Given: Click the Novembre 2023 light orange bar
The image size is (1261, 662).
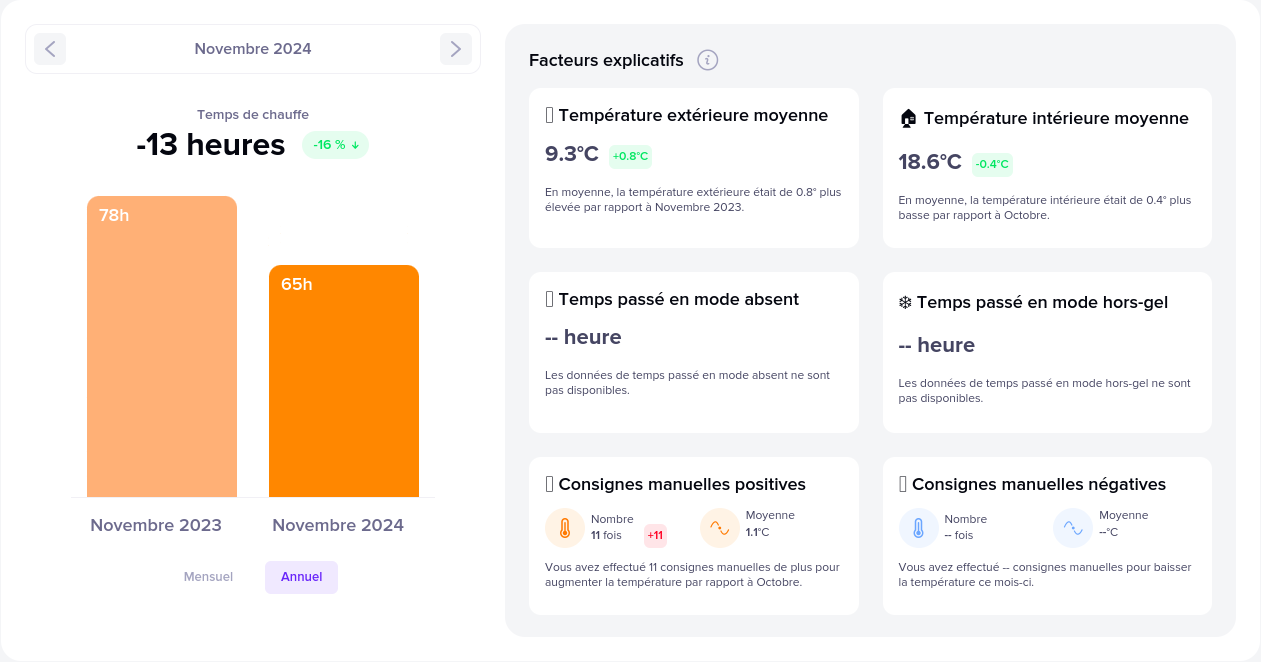Looking at the screenshot, I should [x=162, y=350].
